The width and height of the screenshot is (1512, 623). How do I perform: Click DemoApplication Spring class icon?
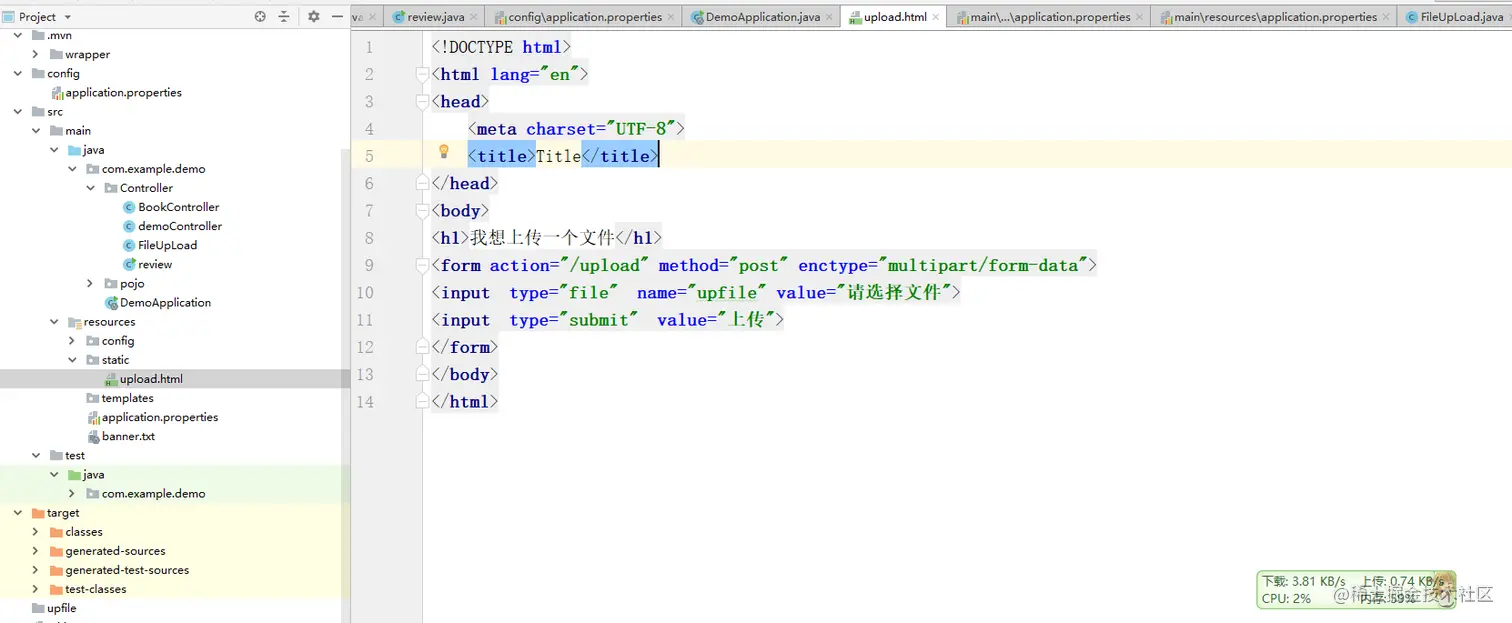[111, 302]
